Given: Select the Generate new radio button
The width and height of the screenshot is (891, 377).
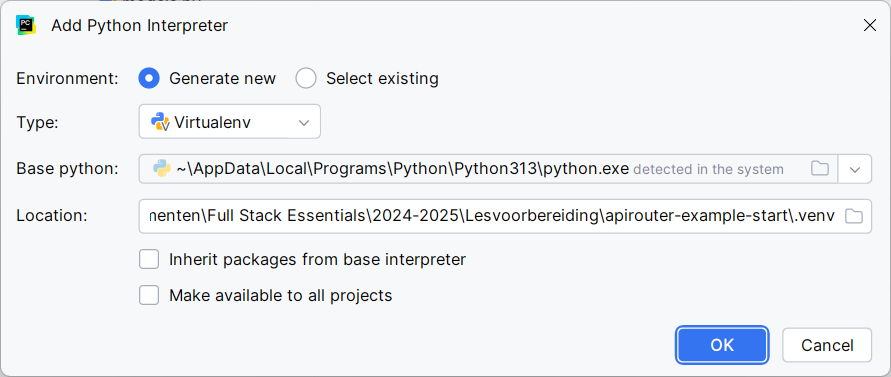Looking at the screenshot, I should pos(149,78).
